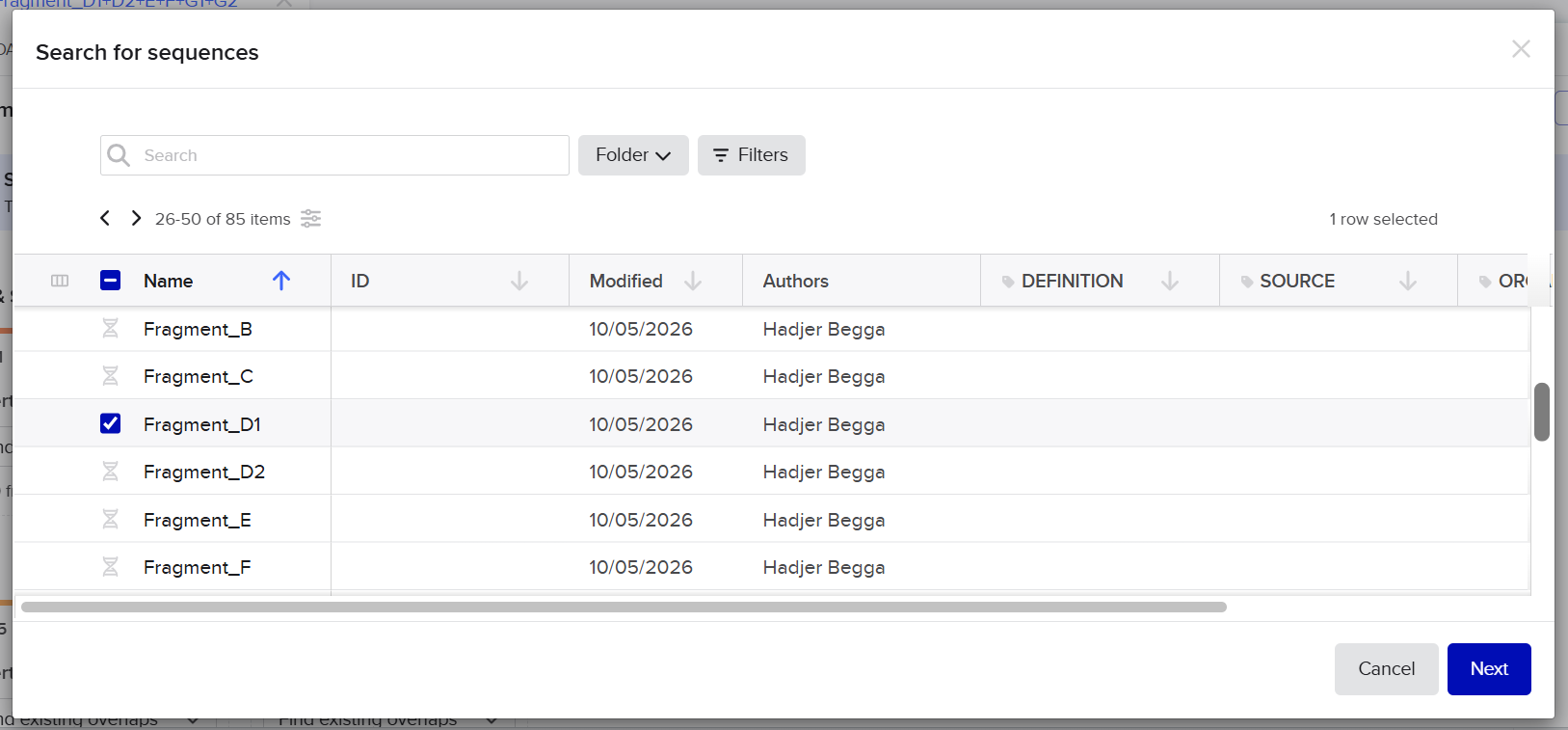
Task: Sort by Modified column arrow
Action: tap(693, 281)
